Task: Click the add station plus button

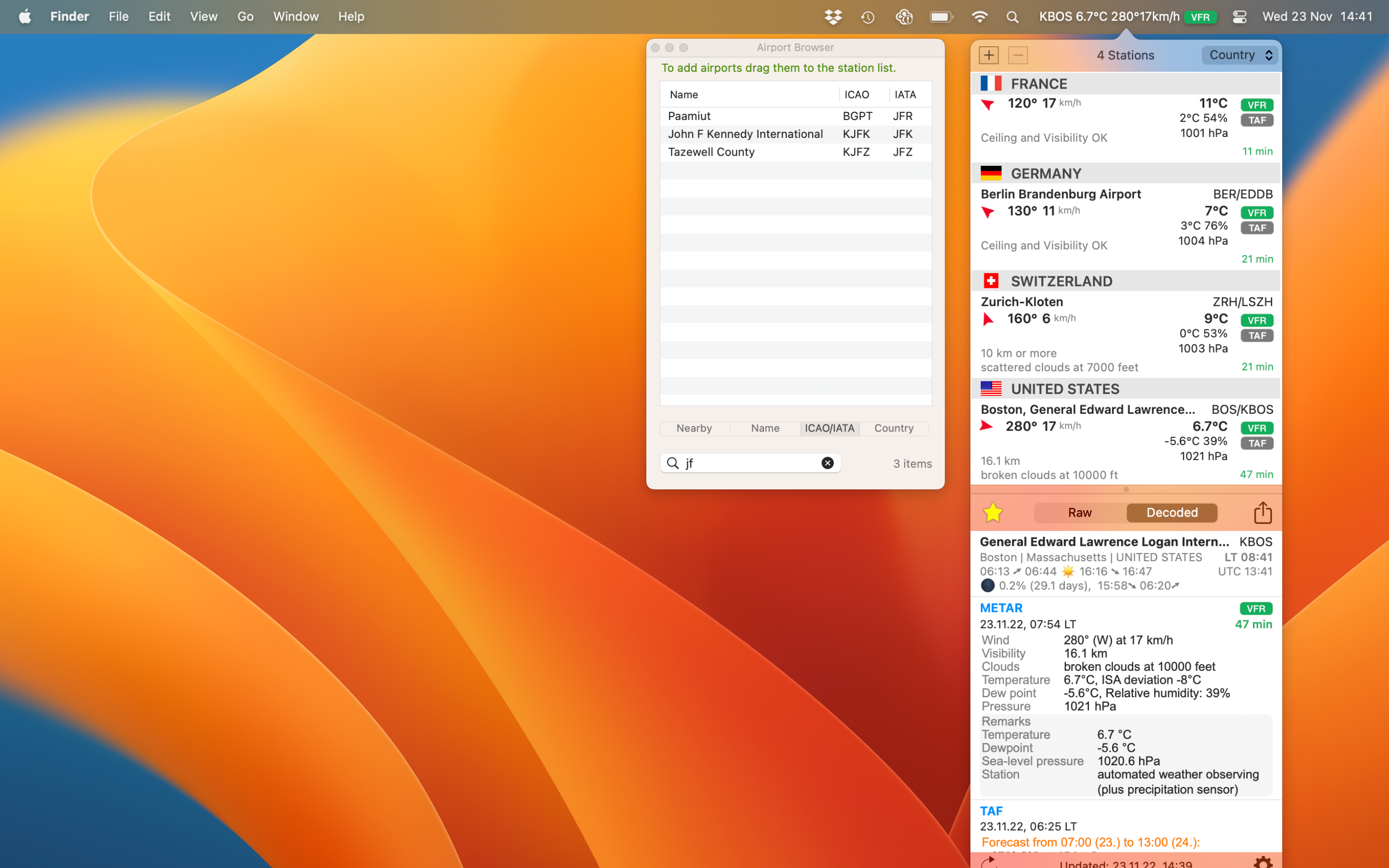Action: 988,55
